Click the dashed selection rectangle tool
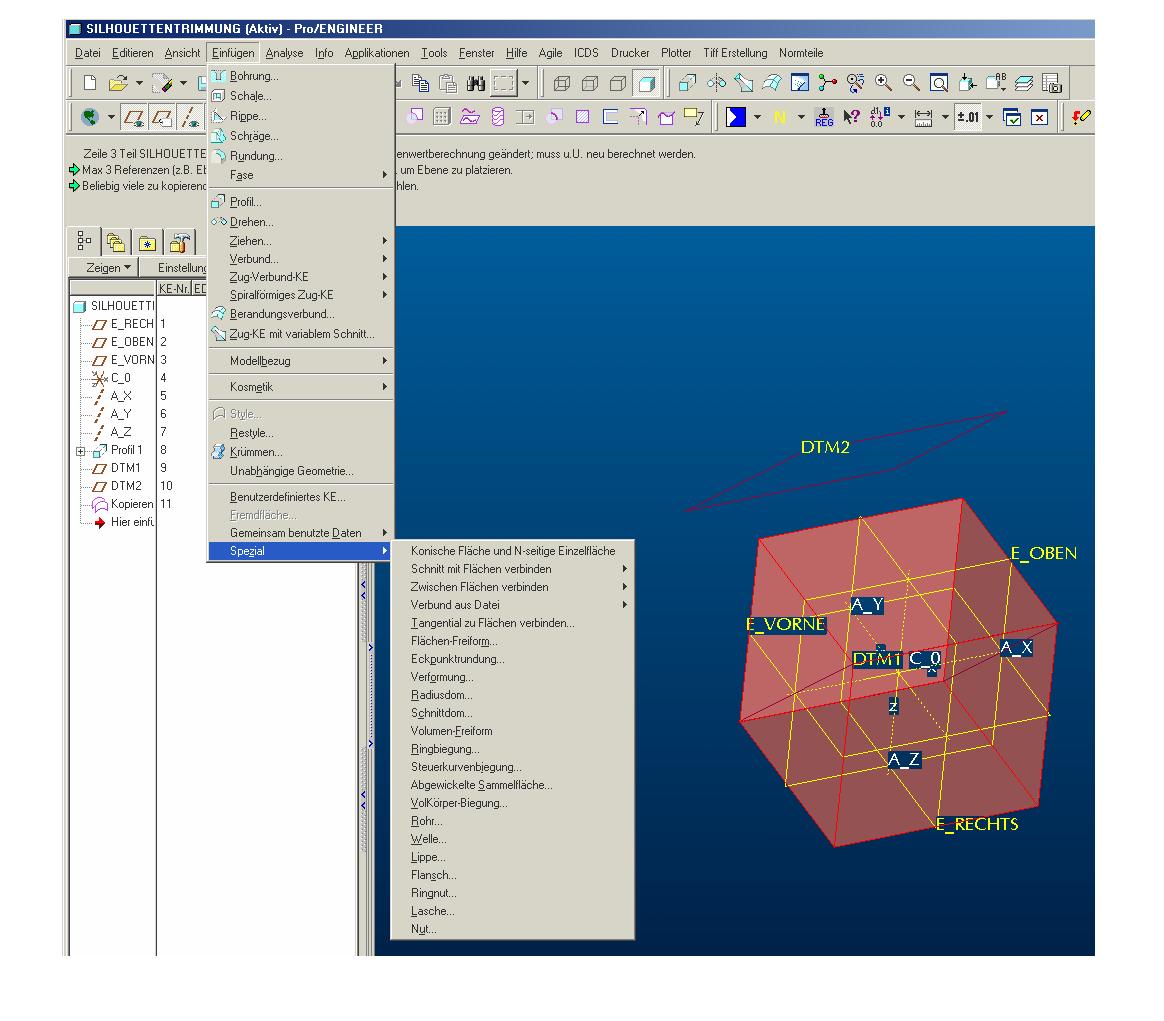 click(503, 83)
